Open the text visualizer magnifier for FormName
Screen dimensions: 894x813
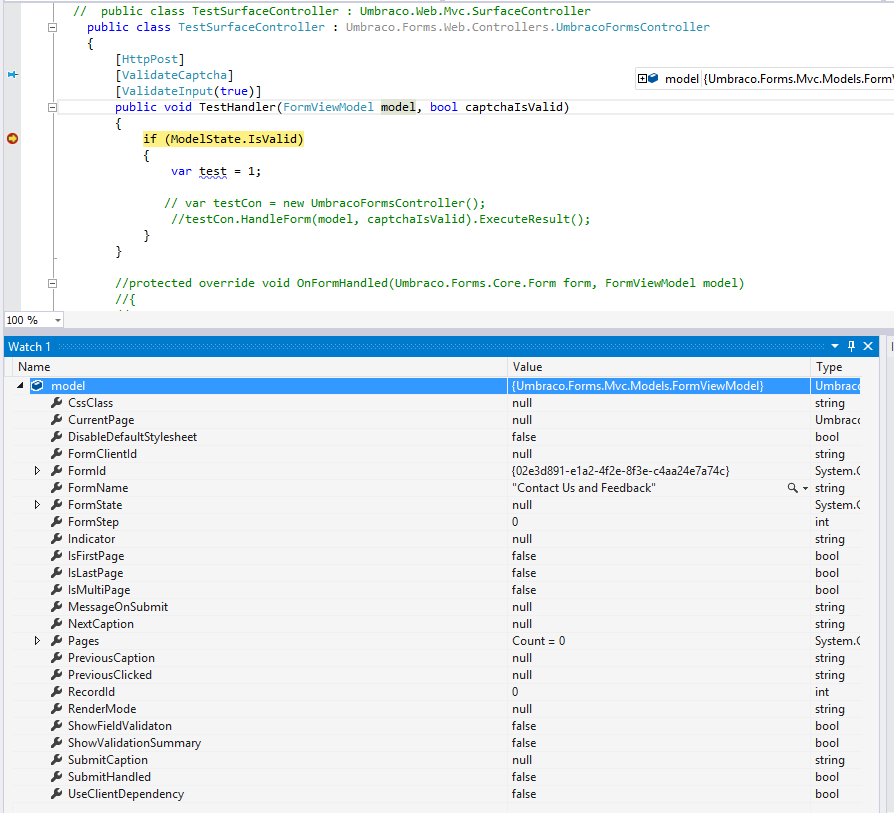[x=793, y=488]
